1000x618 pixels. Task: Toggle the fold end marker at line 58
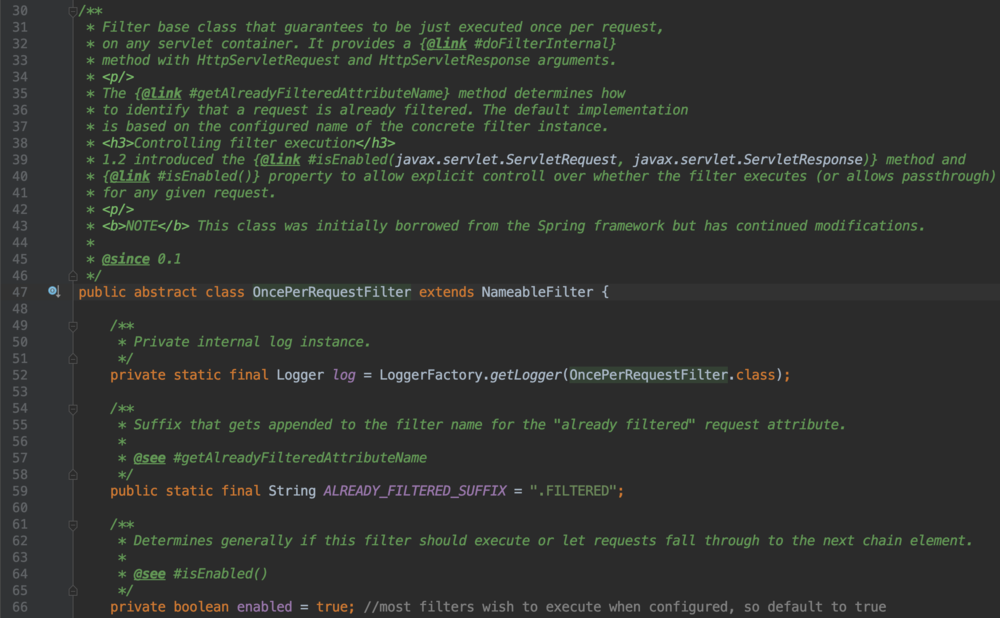click(x=73, y=475)
